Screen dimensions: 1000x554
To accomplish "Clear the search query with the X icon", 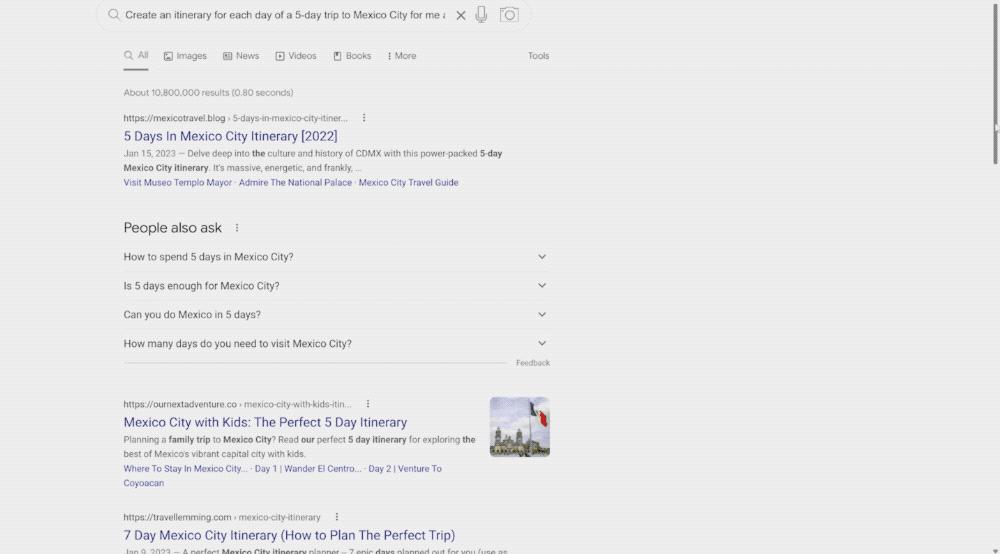I will [460, 15].
